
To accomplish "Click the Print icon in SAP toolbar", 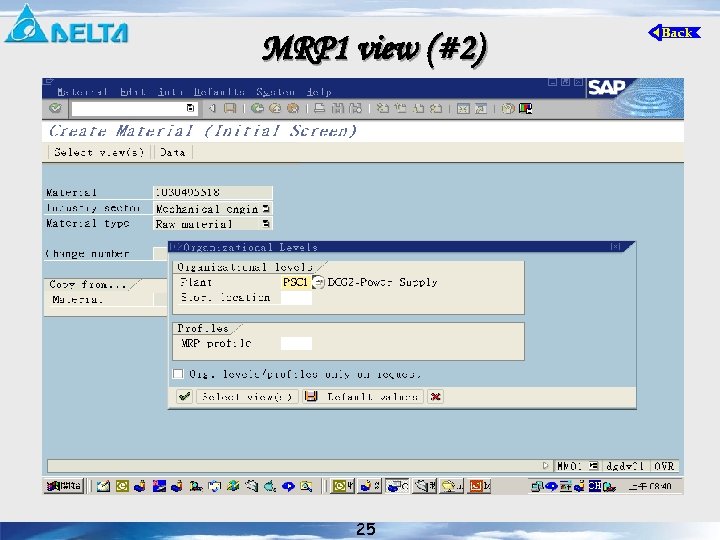I will tap(320, 108).
